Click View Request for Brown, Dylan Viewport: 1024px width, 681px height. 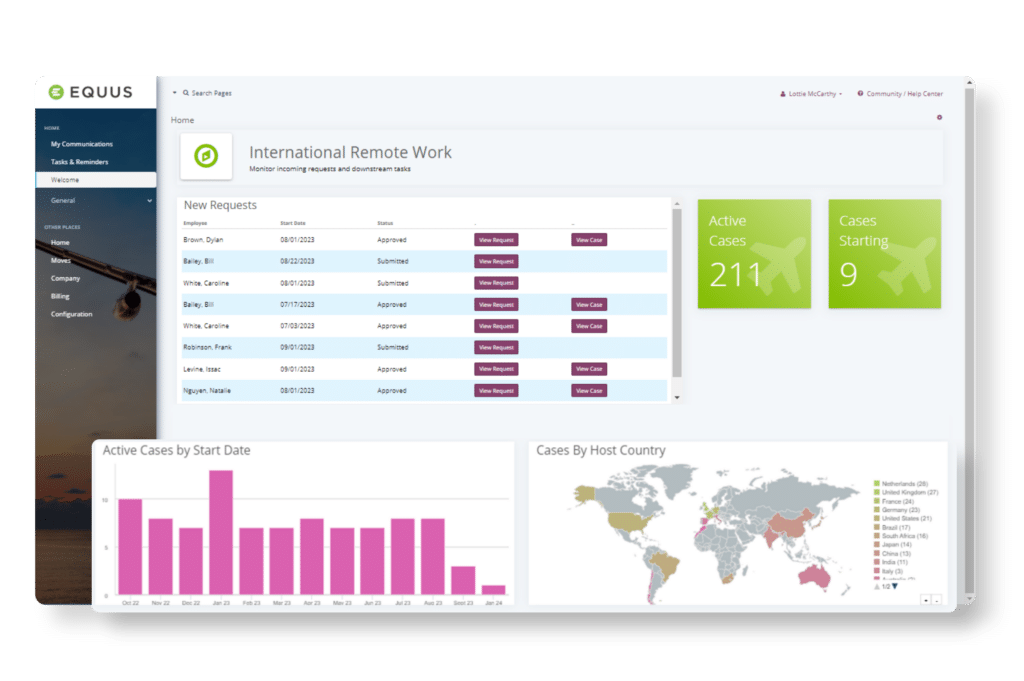coord(496,239)
